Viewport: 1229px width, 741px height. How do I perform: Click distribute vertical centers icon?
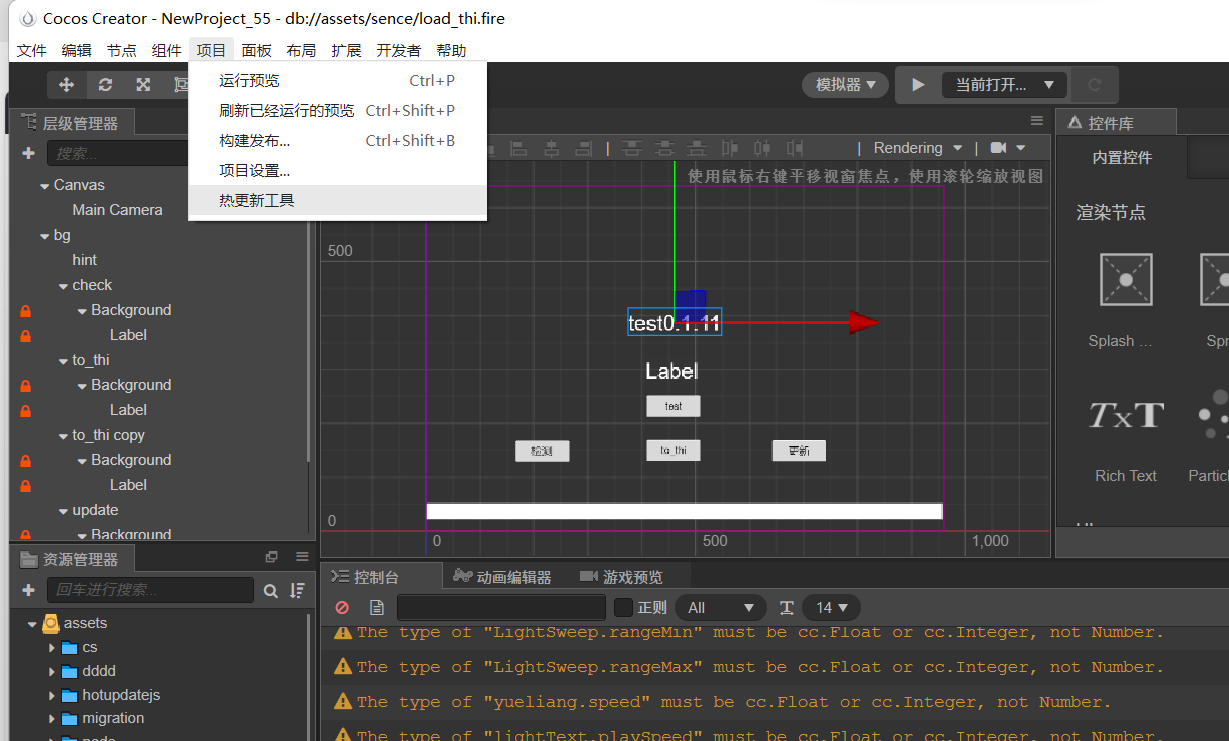(665, 148)
